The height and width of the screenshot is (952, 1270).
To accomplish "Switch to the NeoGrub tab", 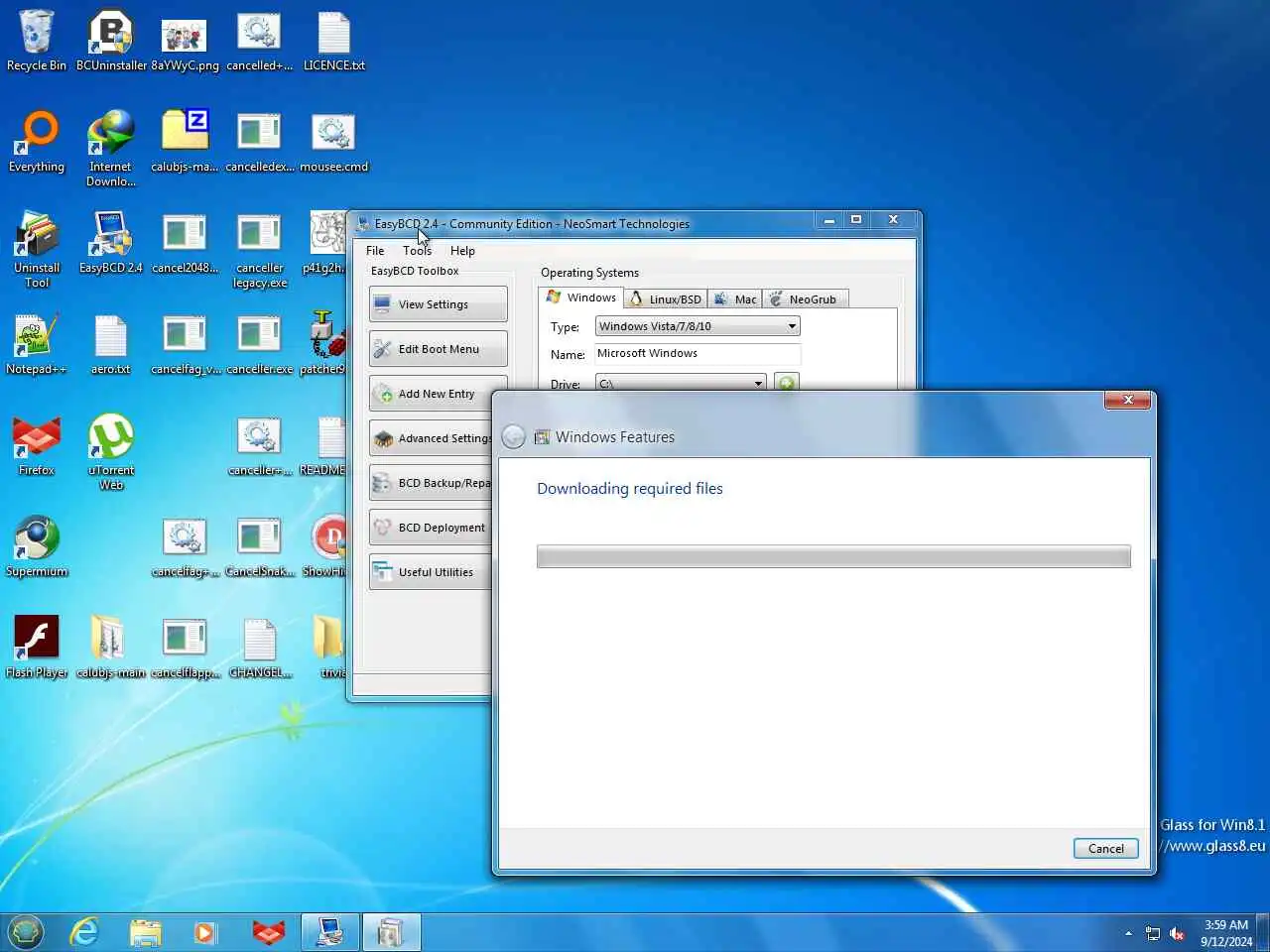I will click(805, 298).
